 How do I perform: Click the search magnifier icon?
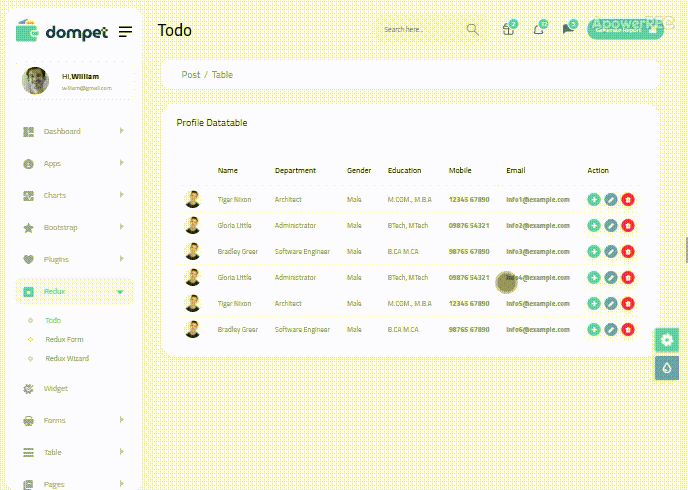pyautogui.click(x=473, y=29)
